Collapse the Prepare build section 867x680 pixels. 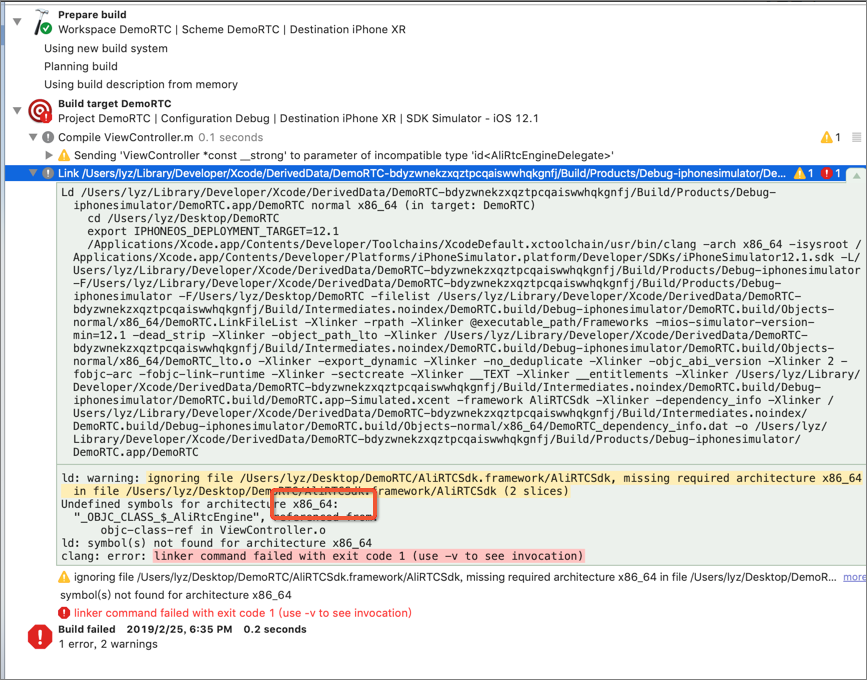coord(17,22)
